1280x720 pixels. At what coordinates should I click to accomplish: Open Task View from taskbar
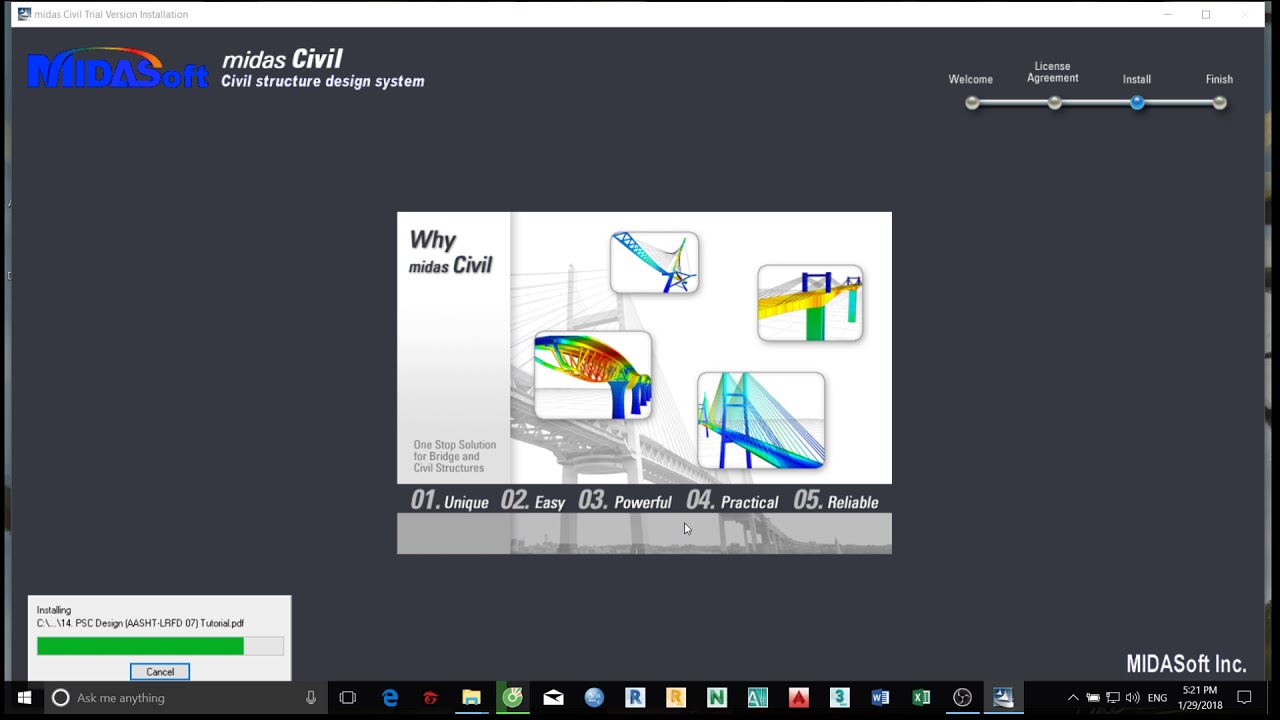348,698
